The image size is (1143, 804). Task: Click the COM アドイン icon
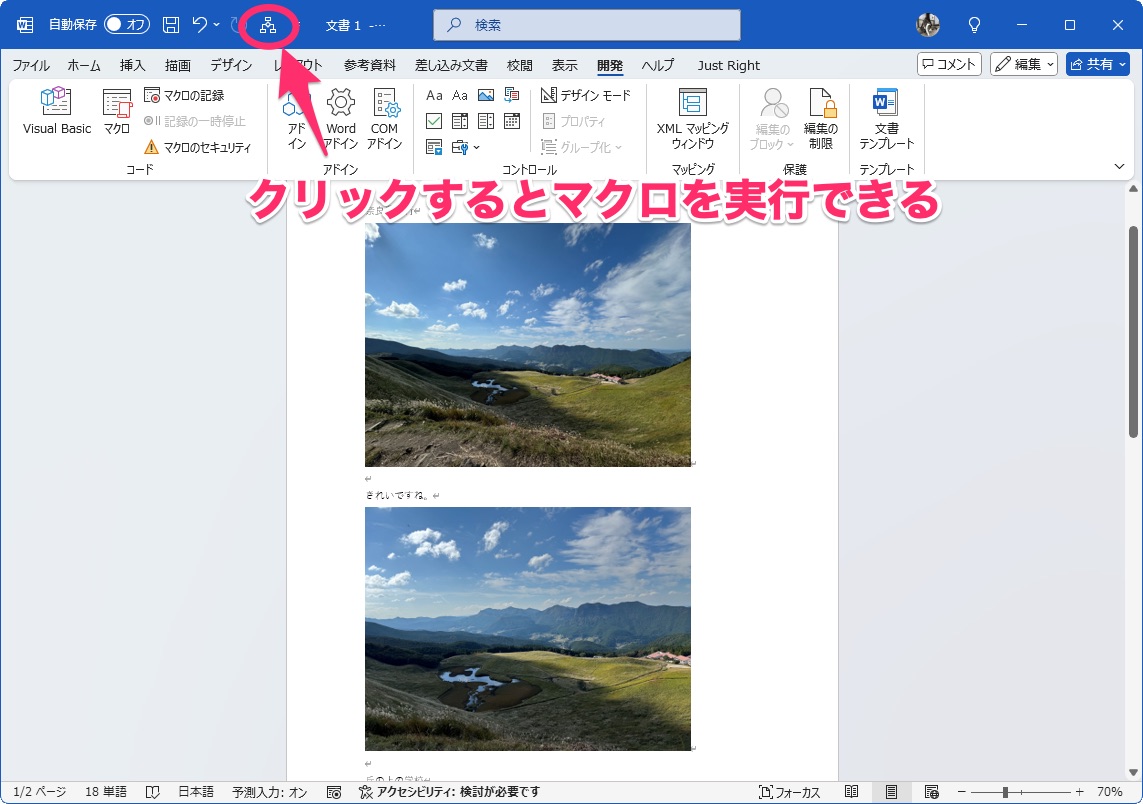(384, 113)
